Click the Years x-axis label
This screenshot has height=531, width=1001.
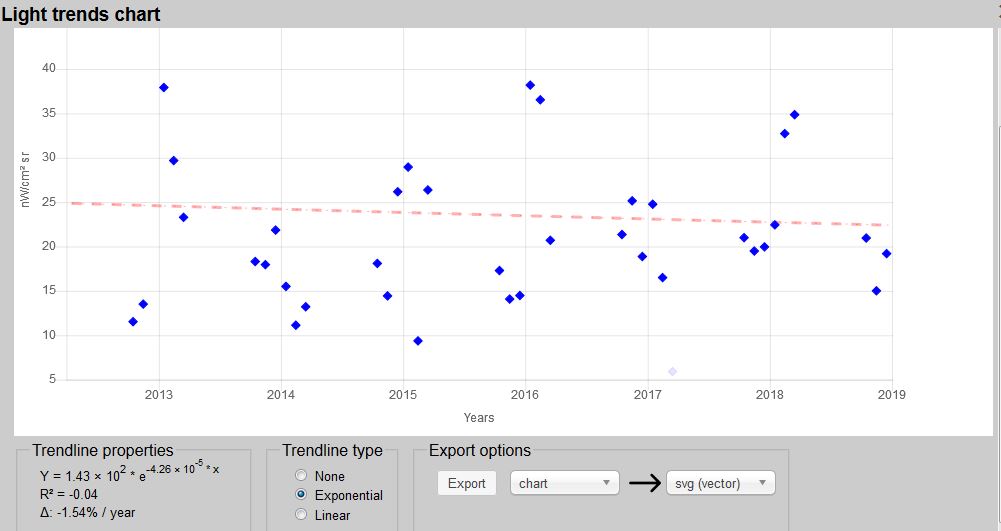(x=479, y=418)
